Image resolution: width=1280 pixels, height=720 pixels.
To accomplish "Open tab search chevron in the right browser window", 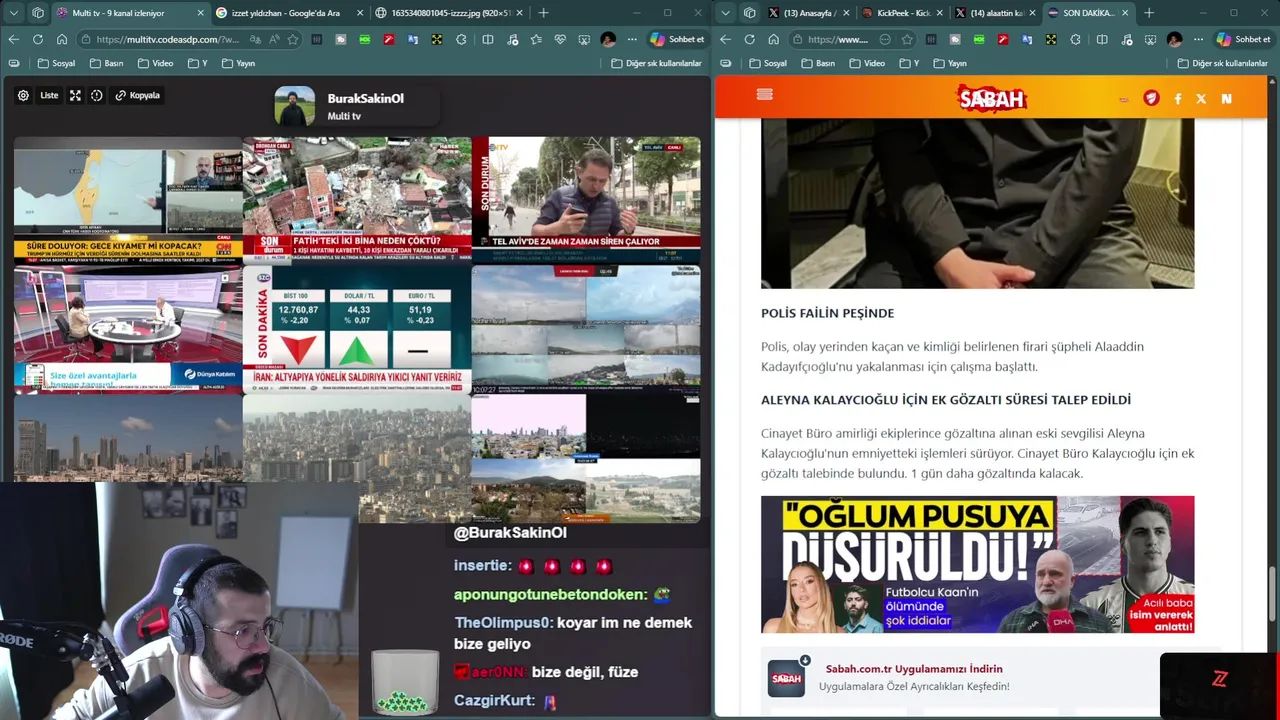I will click(x=724, y=13).
